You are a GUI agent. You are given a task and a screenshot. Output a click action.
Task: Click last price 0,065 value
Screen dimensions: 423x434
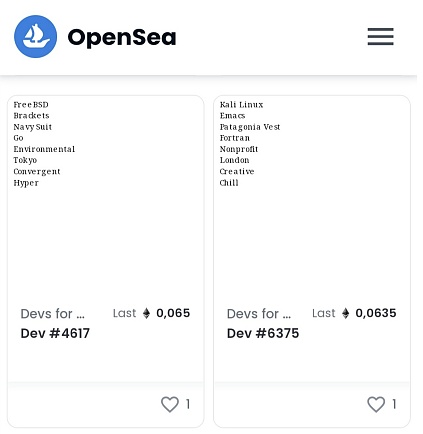173,313
